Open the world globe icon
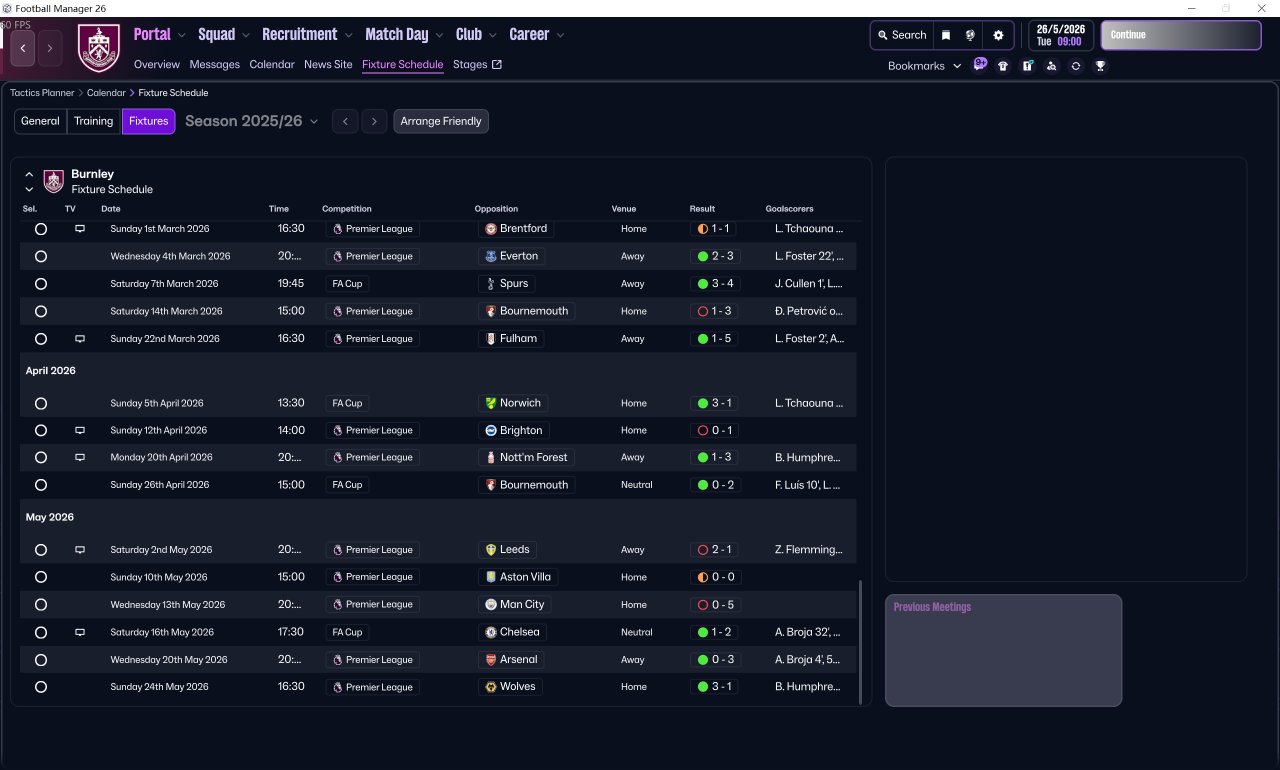Viewport: 1280px width, 770px height. pos(970,35)
